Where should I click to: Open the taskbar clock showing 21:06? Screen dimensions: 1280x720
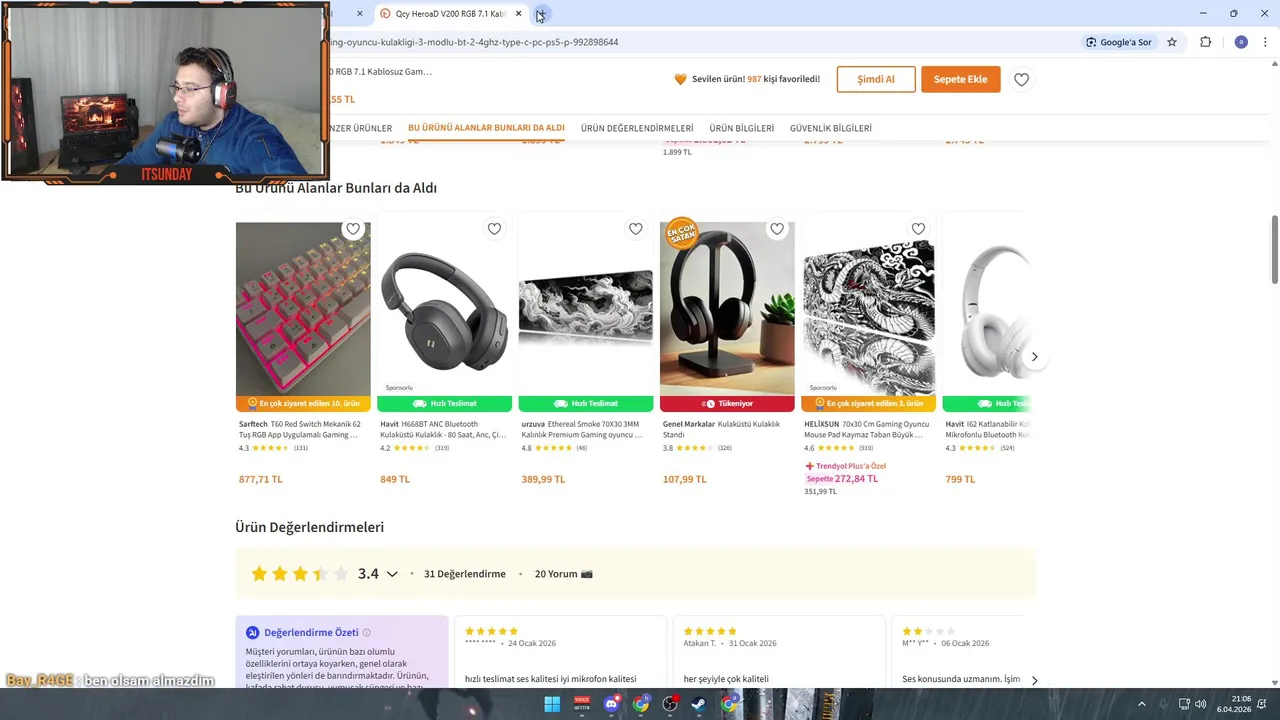(1234, 704)
